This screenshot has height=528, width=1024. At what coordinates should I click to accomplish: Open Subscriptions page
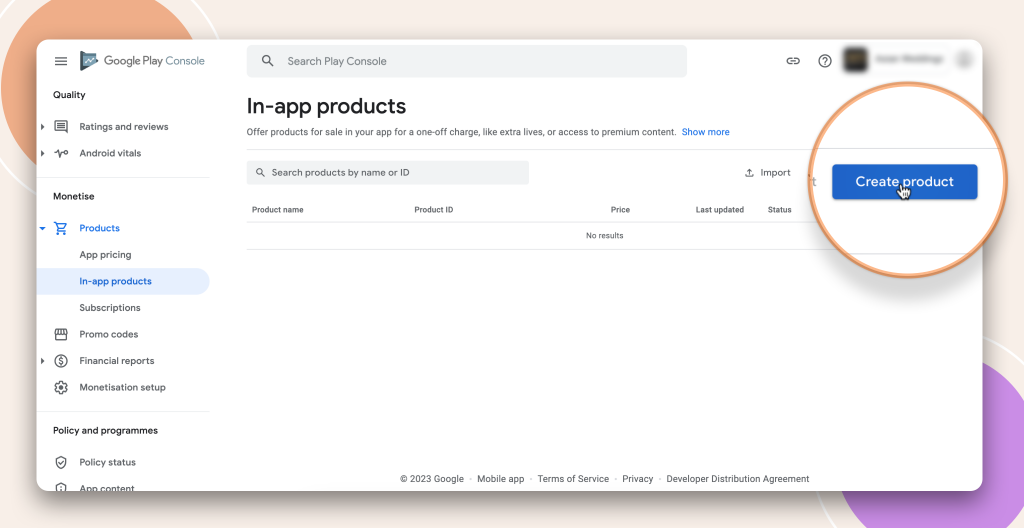[x=110, y=308]
